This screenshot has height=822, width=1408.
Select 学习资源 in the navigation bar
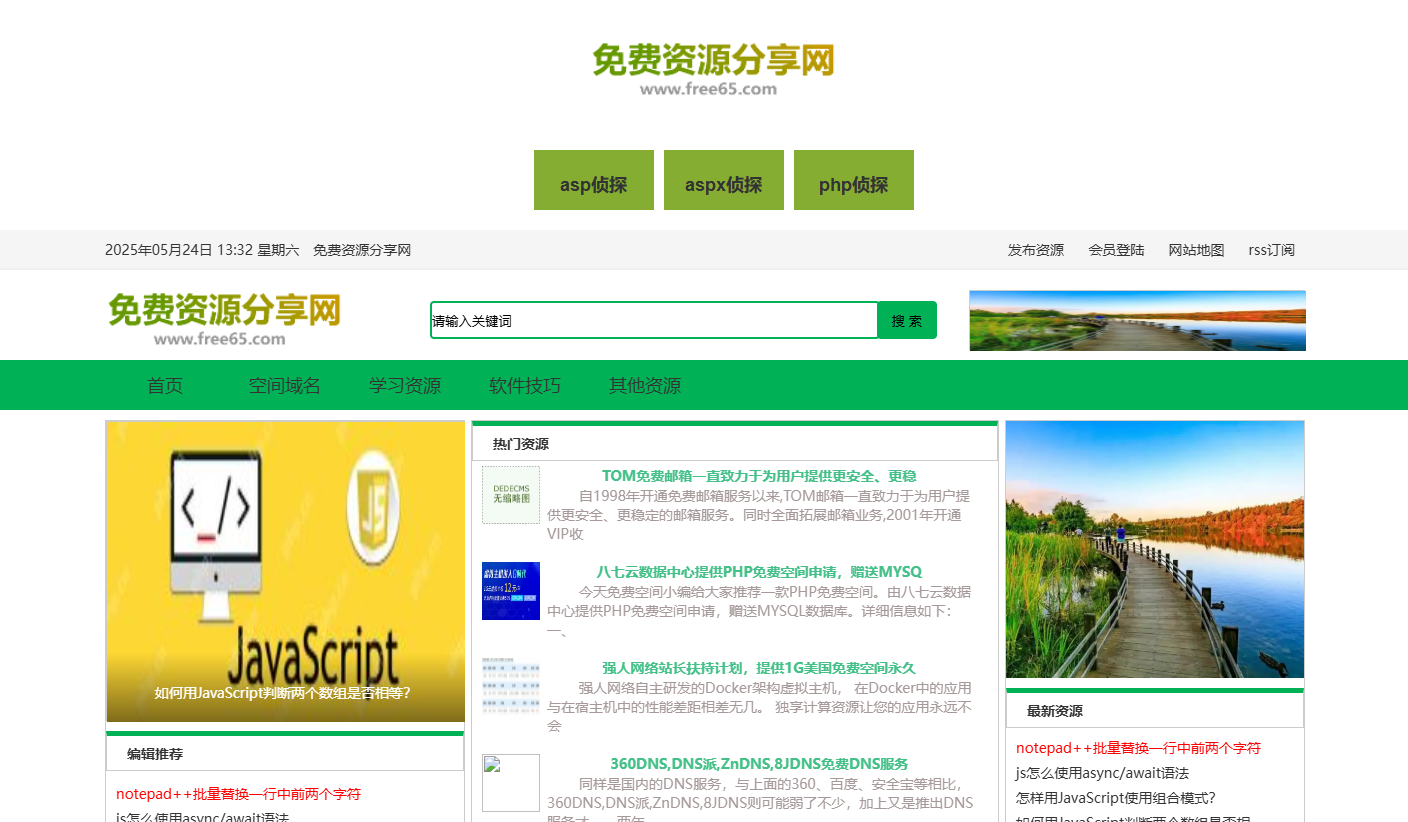click(405, 386)
